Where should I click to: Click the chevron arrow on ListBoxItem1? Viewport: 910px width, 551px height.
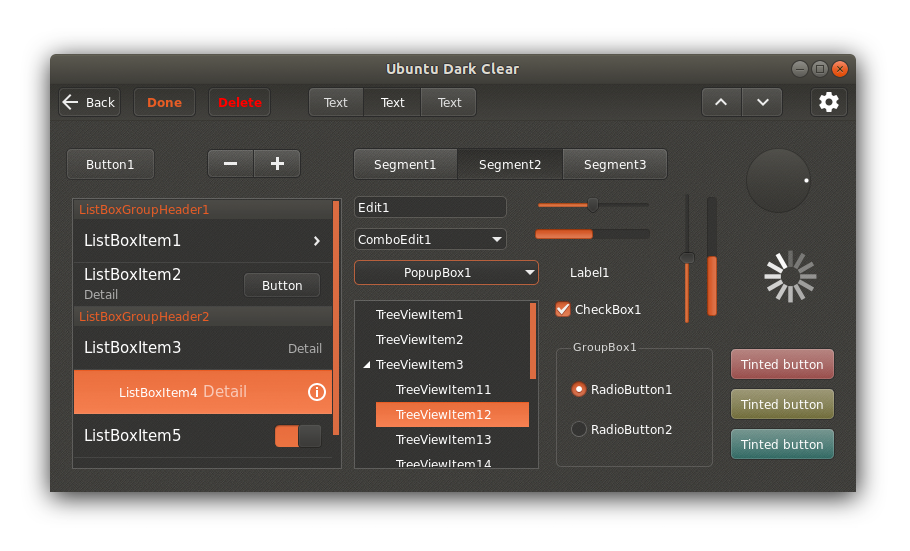(x=317, y=241)
